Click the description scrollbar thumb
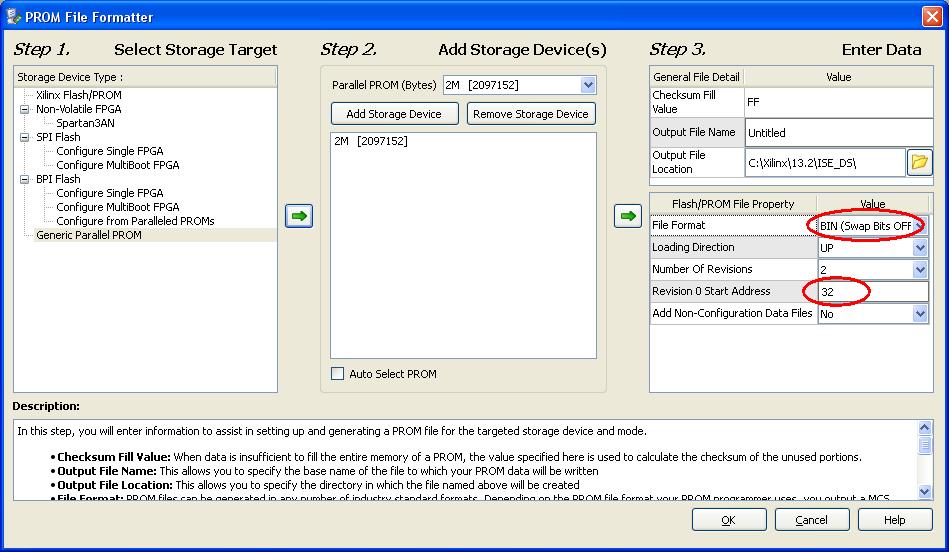This screenshot has height=552, width=949. 924,445
